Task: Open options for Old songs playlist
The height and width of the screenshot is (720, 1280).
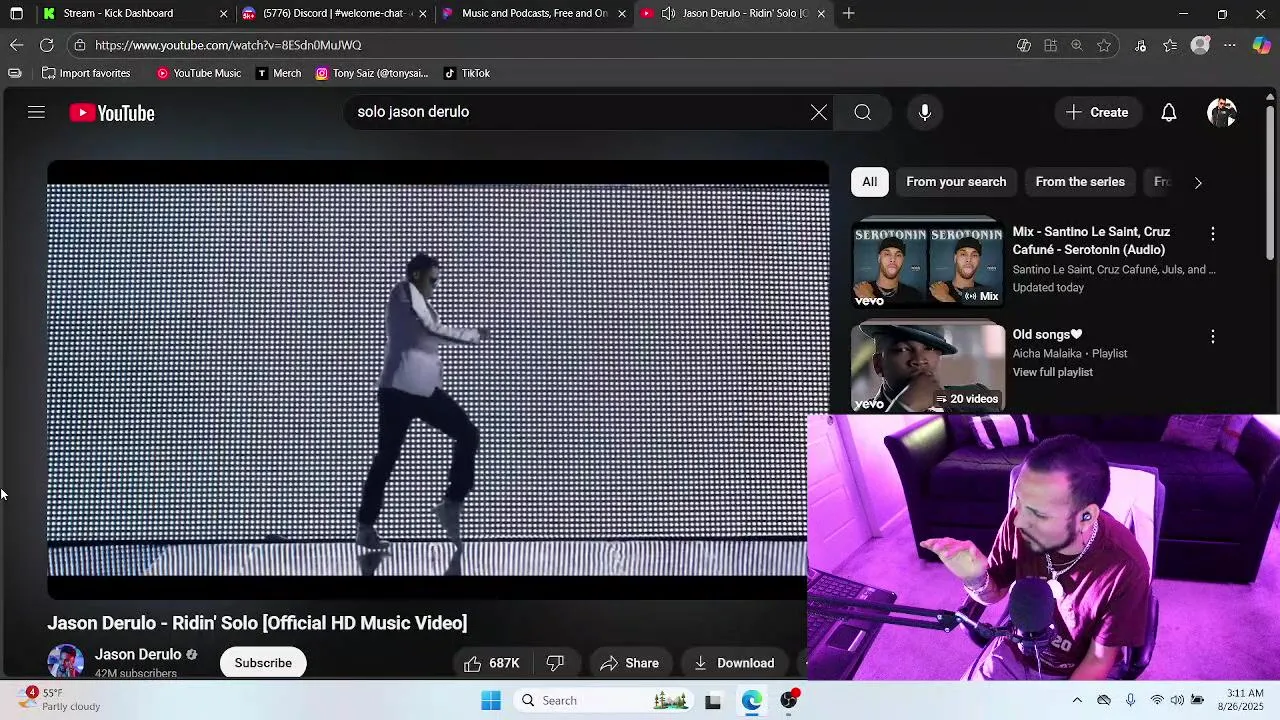Action: [x=1213, y=336]
